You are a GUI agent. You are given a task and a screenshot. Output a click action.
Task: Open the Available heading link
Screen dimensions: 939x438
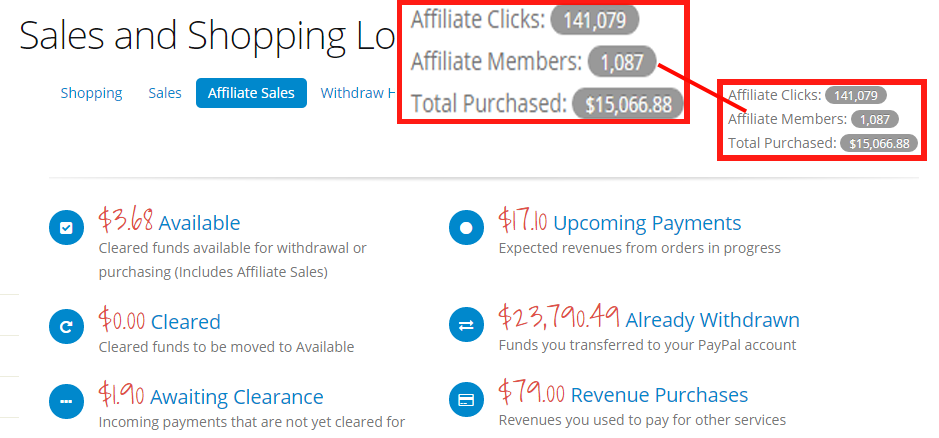(199, 223)
